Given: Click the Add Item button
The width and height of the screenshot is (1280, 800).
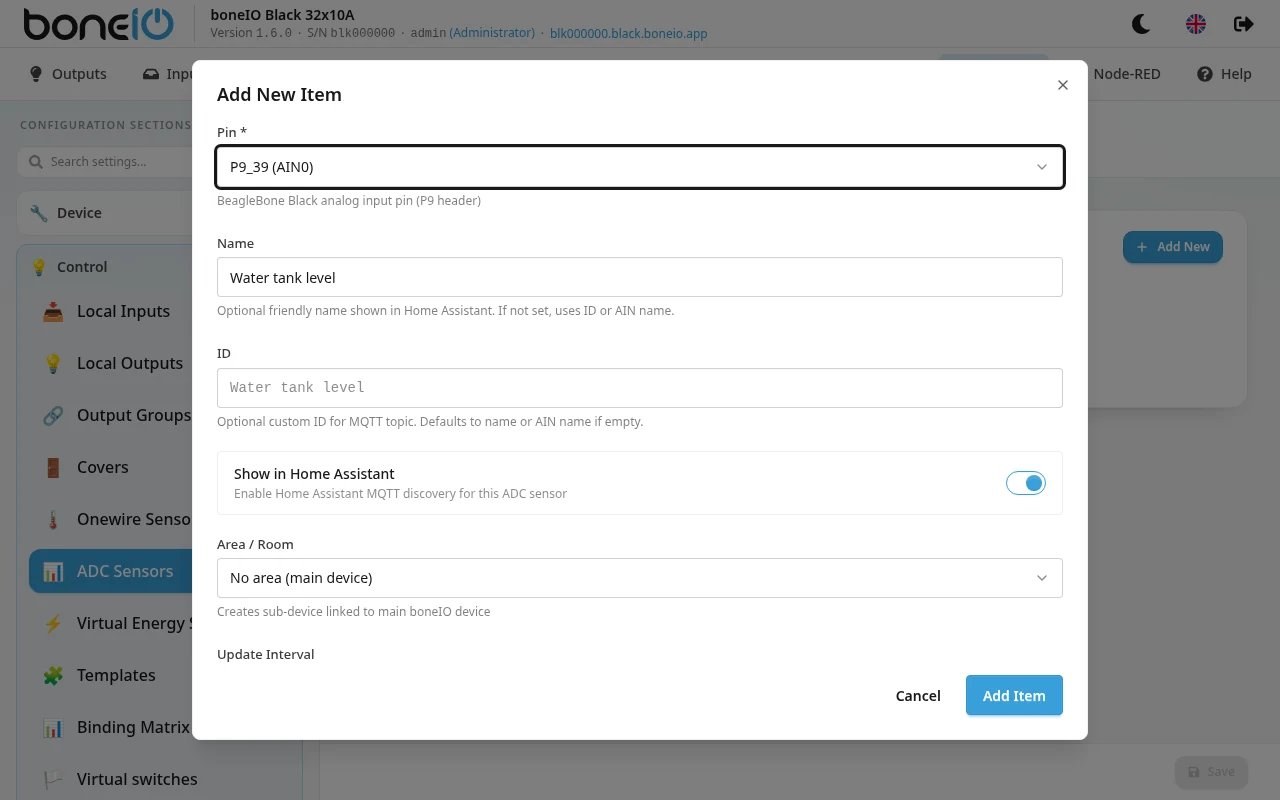Looking at the screenshot, I should pyautogui.click(x=1014, y=696).
